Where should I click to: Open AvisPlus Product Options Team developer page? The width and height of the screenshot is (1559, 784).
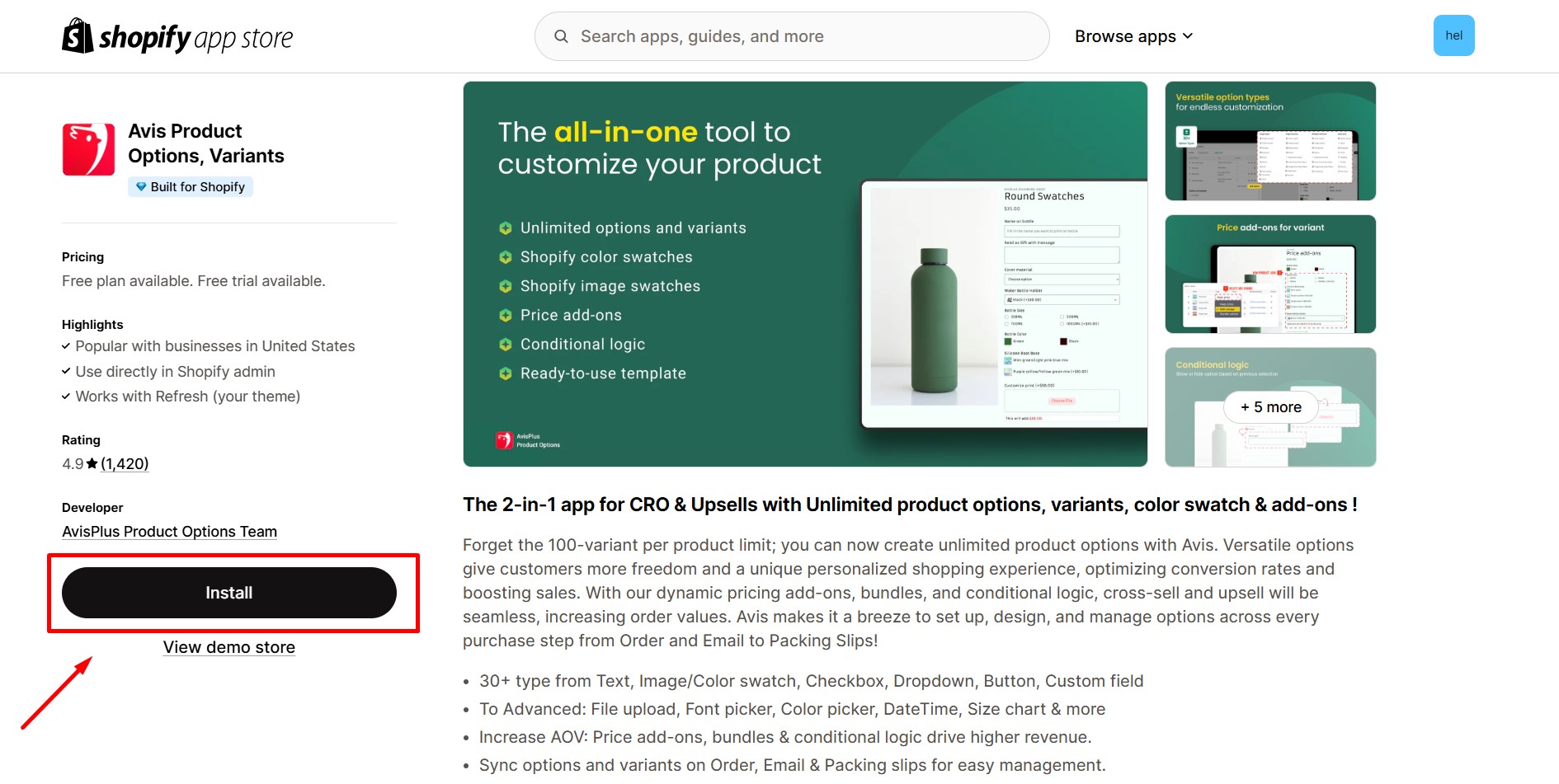coord(169,532)
